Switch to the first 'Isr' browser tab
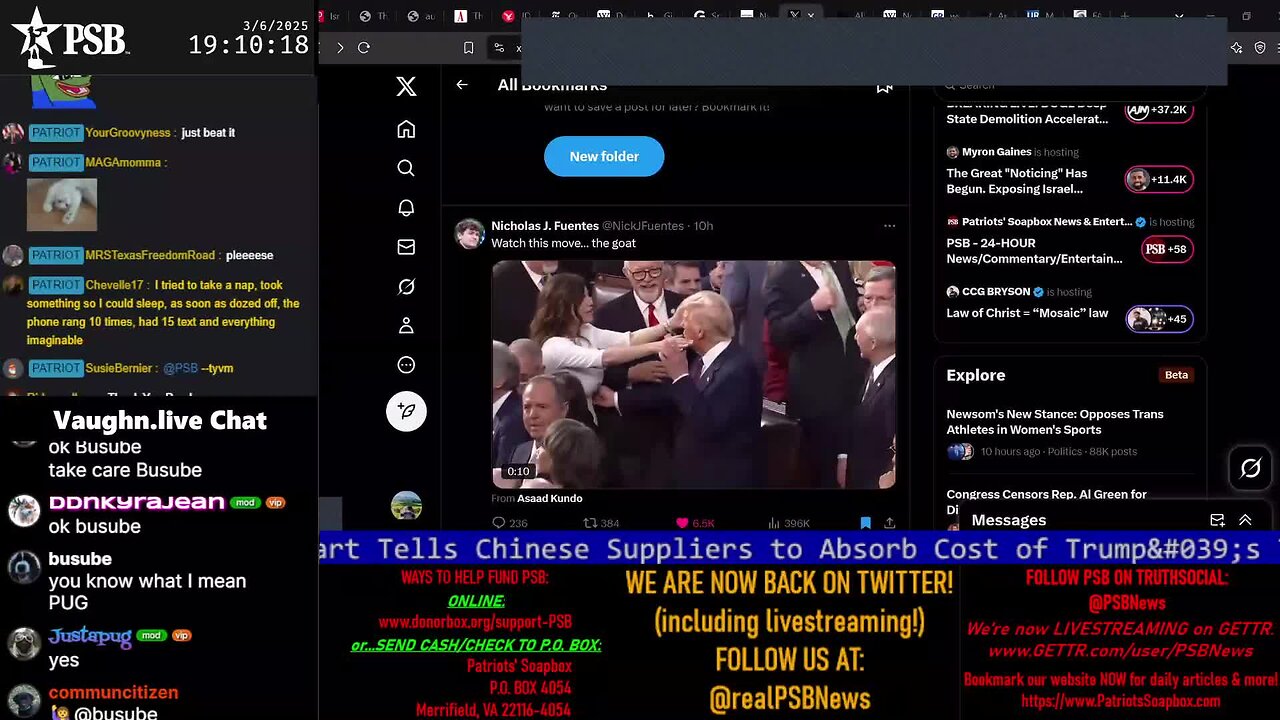 coord(336,16)
